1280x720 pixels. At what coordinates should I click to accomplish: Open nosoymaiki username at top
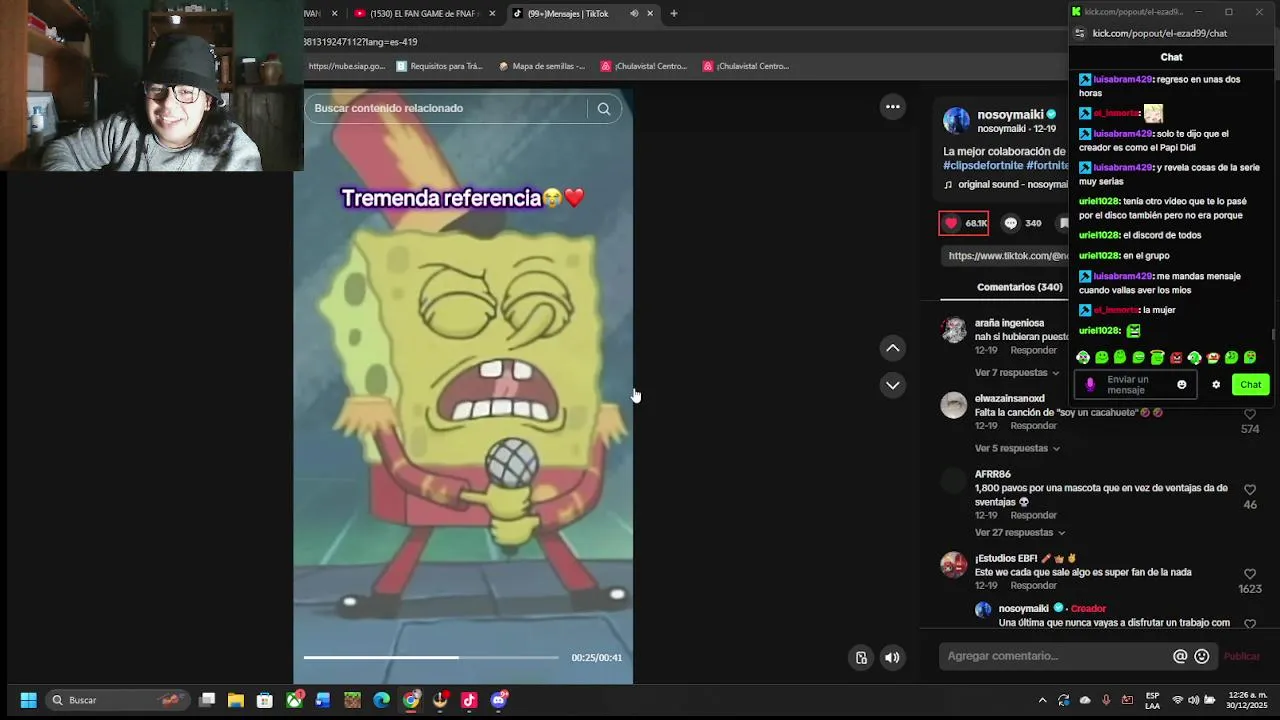1010,115
